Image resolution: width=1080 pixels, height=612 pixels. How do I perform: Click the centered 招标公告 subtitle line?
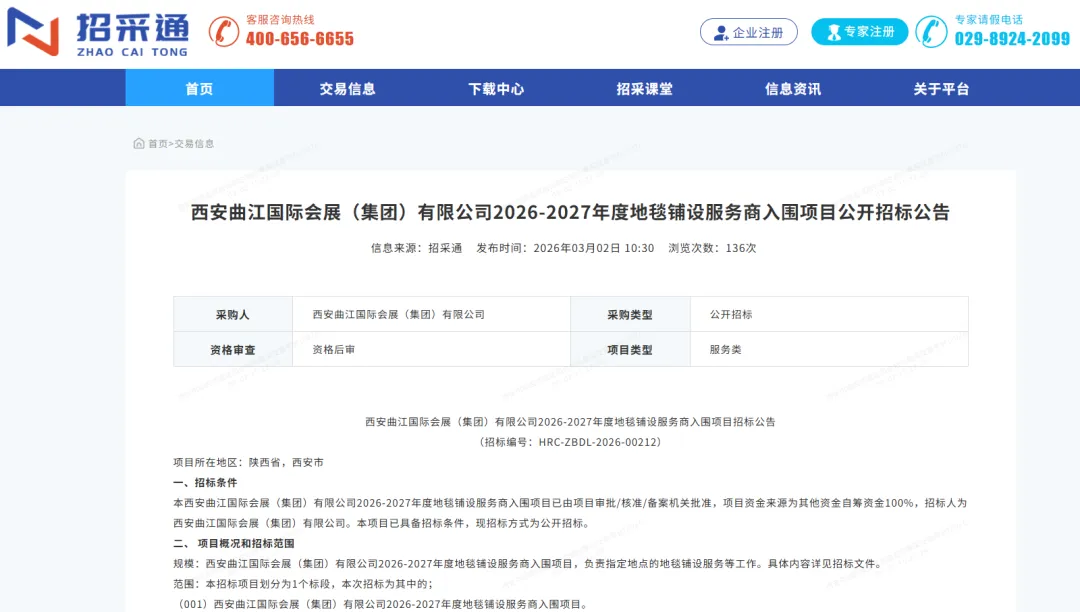pos(570,422)
